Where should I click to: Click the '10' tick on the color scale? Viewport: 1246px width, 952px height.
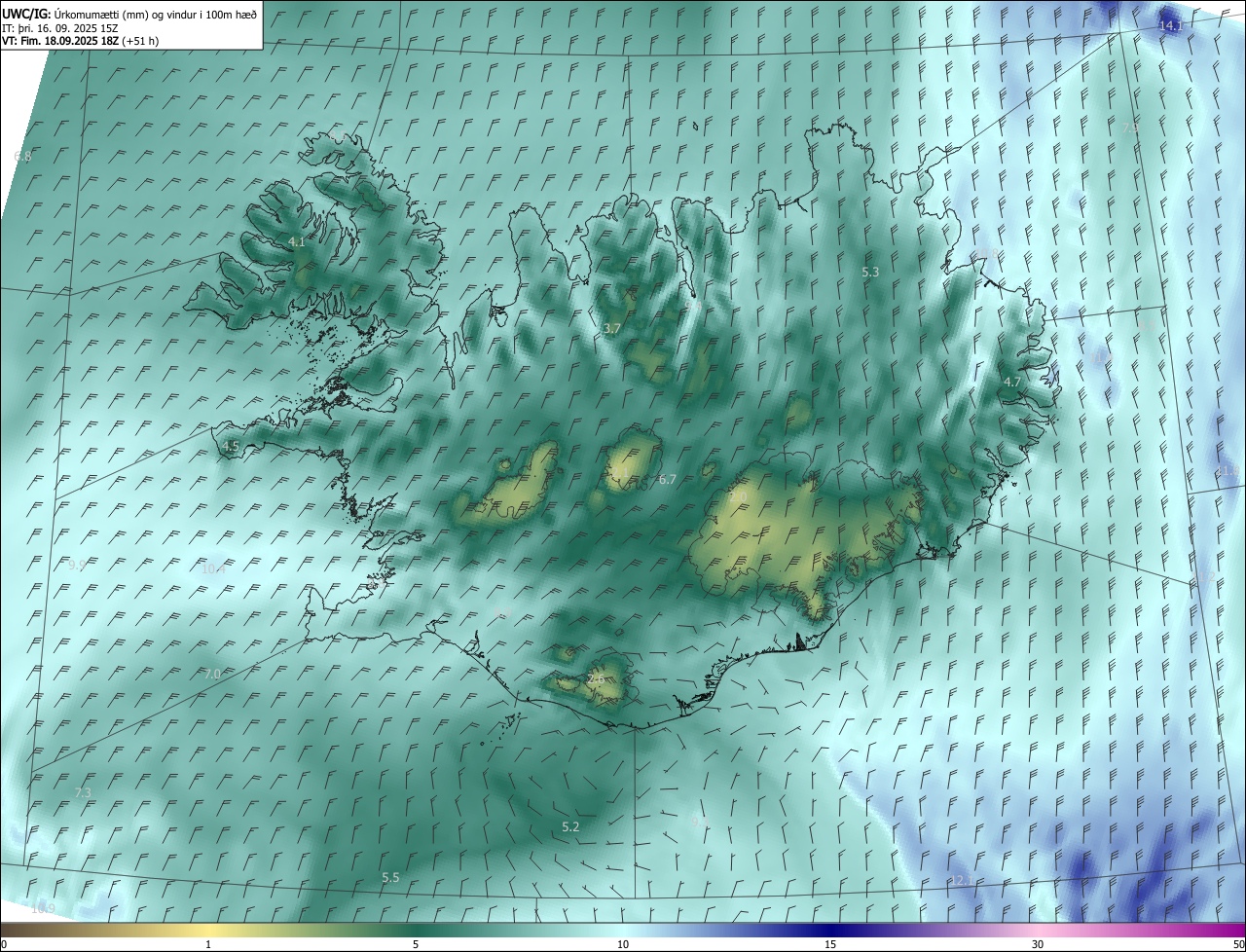pyautogui.click(x=623, y=944)
